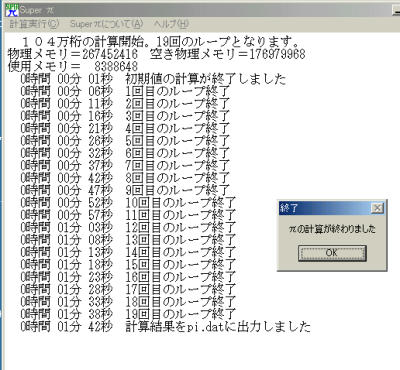Click the 8回目のループ終了 line

[x=125, y=178]
